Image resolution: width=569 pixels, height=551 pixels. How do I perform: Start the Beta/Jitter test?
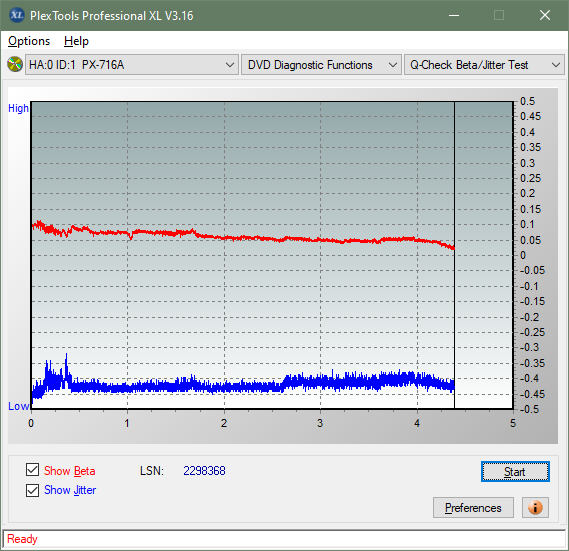pyautogui.click(x=515, y=472)
